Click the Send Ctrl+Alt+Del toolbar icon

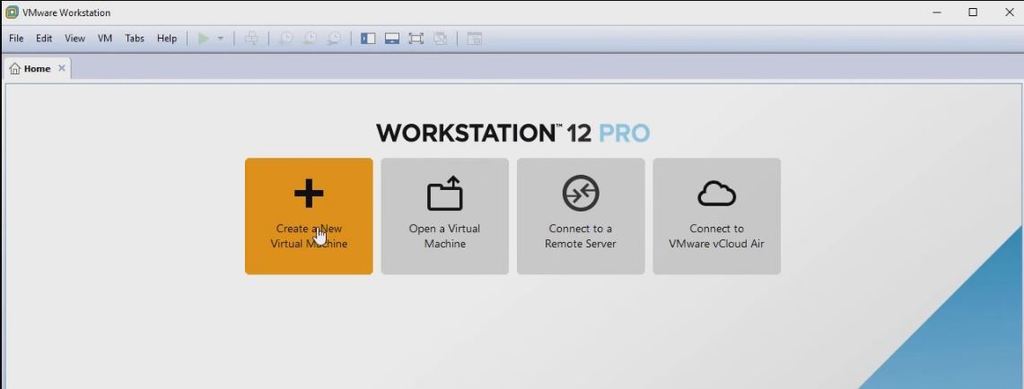[251, 39]
